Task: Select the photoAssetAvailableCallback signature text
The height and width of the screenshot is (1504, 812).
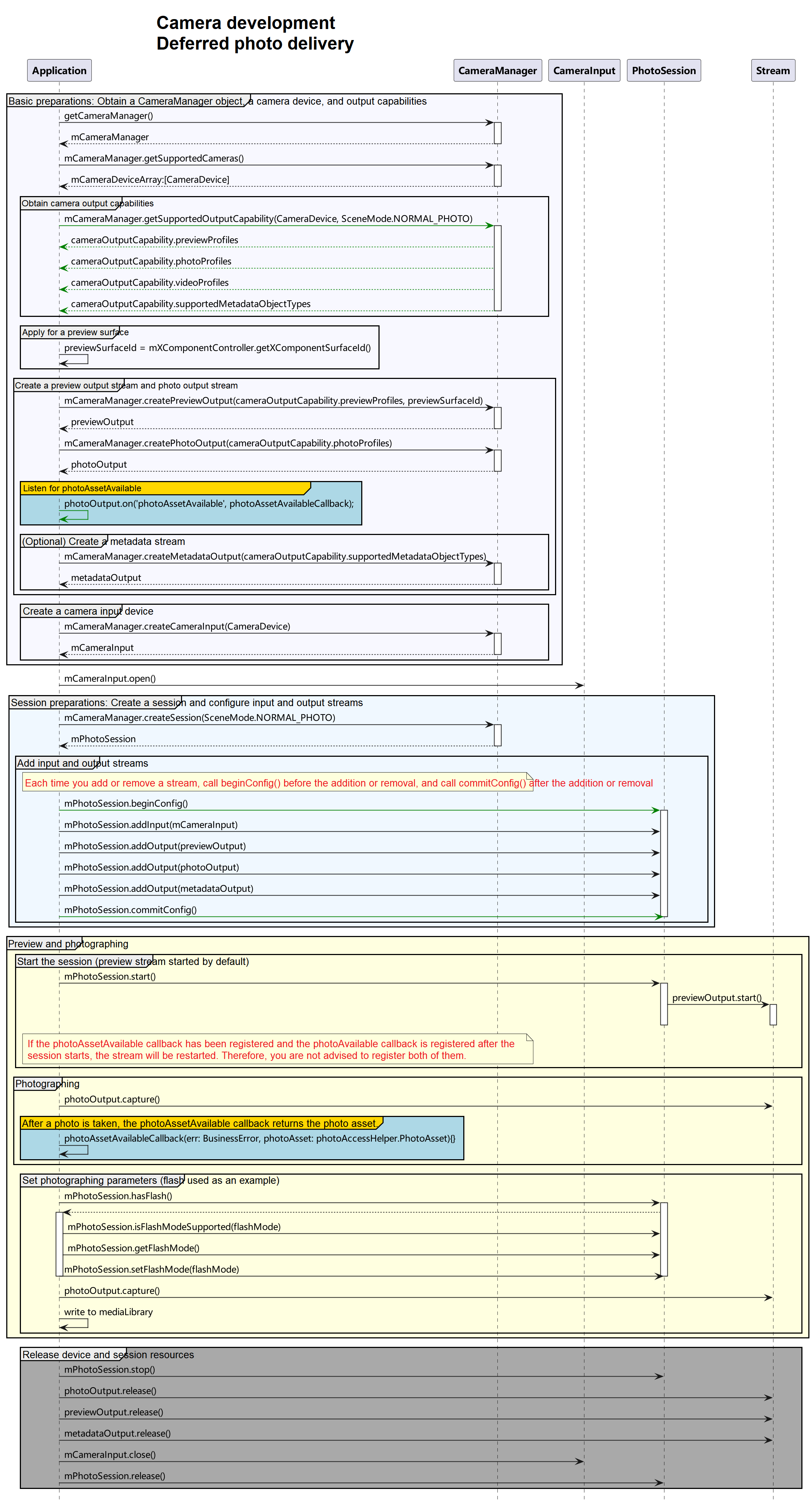Action: click(260, 1138)
